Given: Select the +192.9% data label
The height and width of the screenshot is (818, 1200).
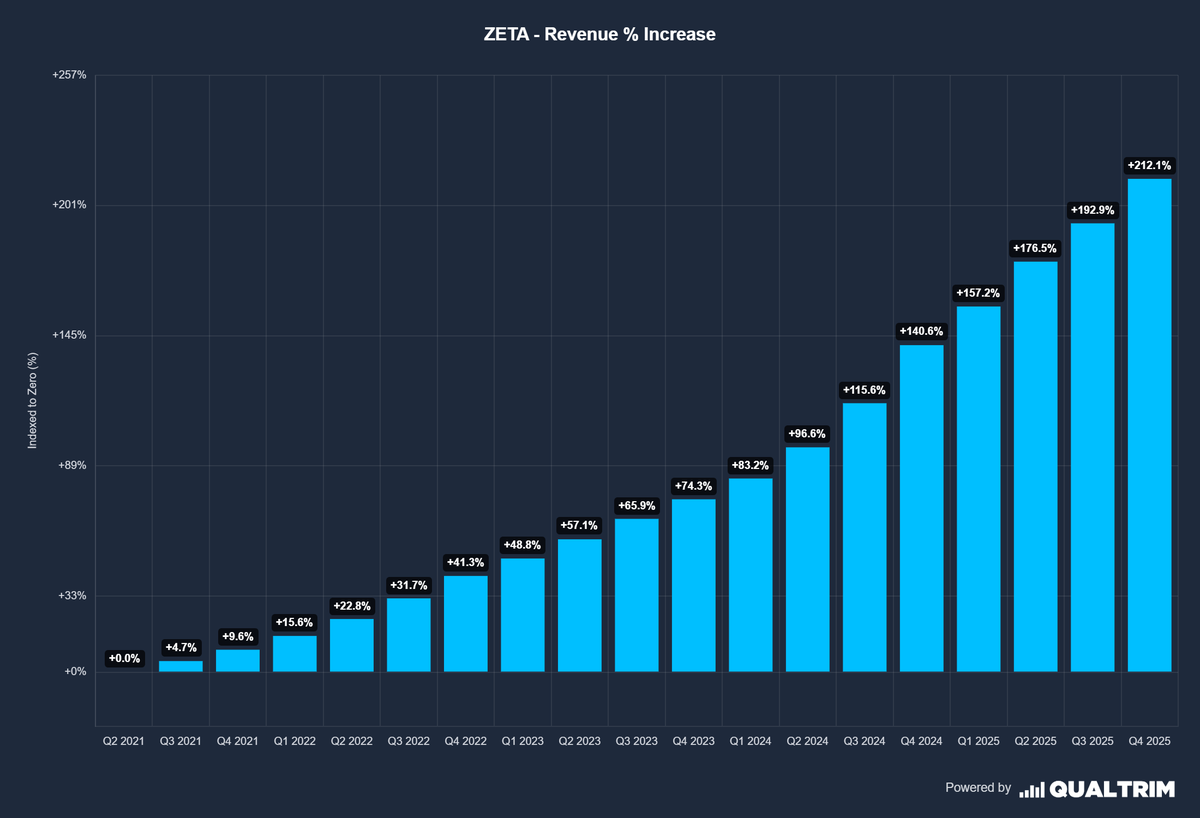Looking at the screenshot, I should (1092, 210).
